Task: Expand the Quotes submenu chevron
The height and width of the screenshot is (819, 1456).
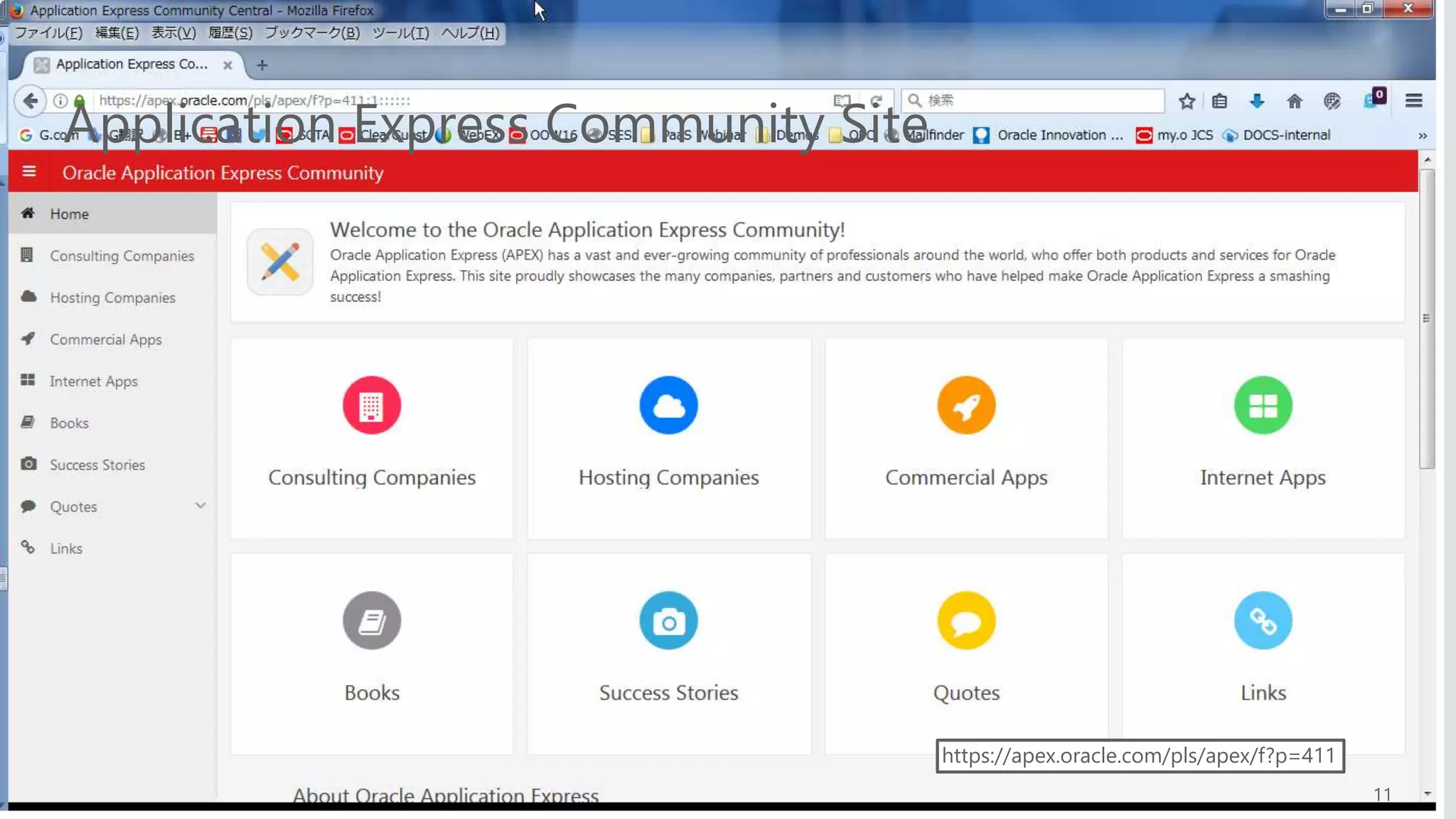Action: pyautogui.click(x=200, y=505)
